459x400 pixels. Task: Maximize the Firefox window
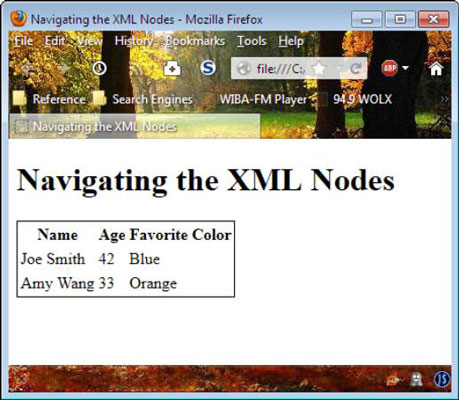pyautogui.click(x=400, y=20)
